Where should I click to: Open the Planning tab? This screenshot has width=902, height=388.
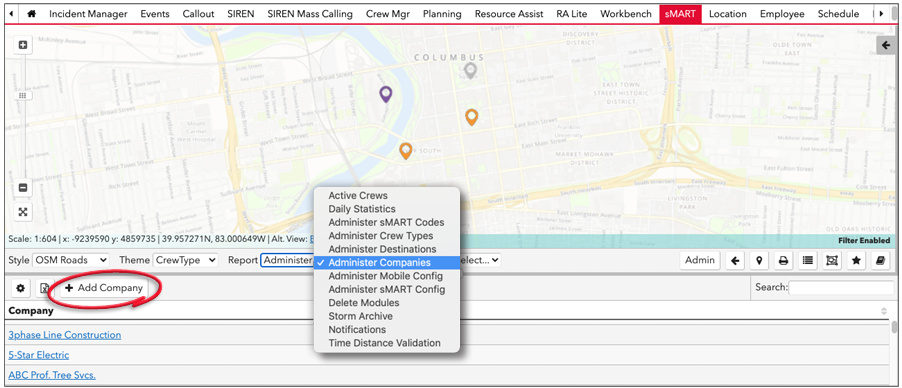442,14
